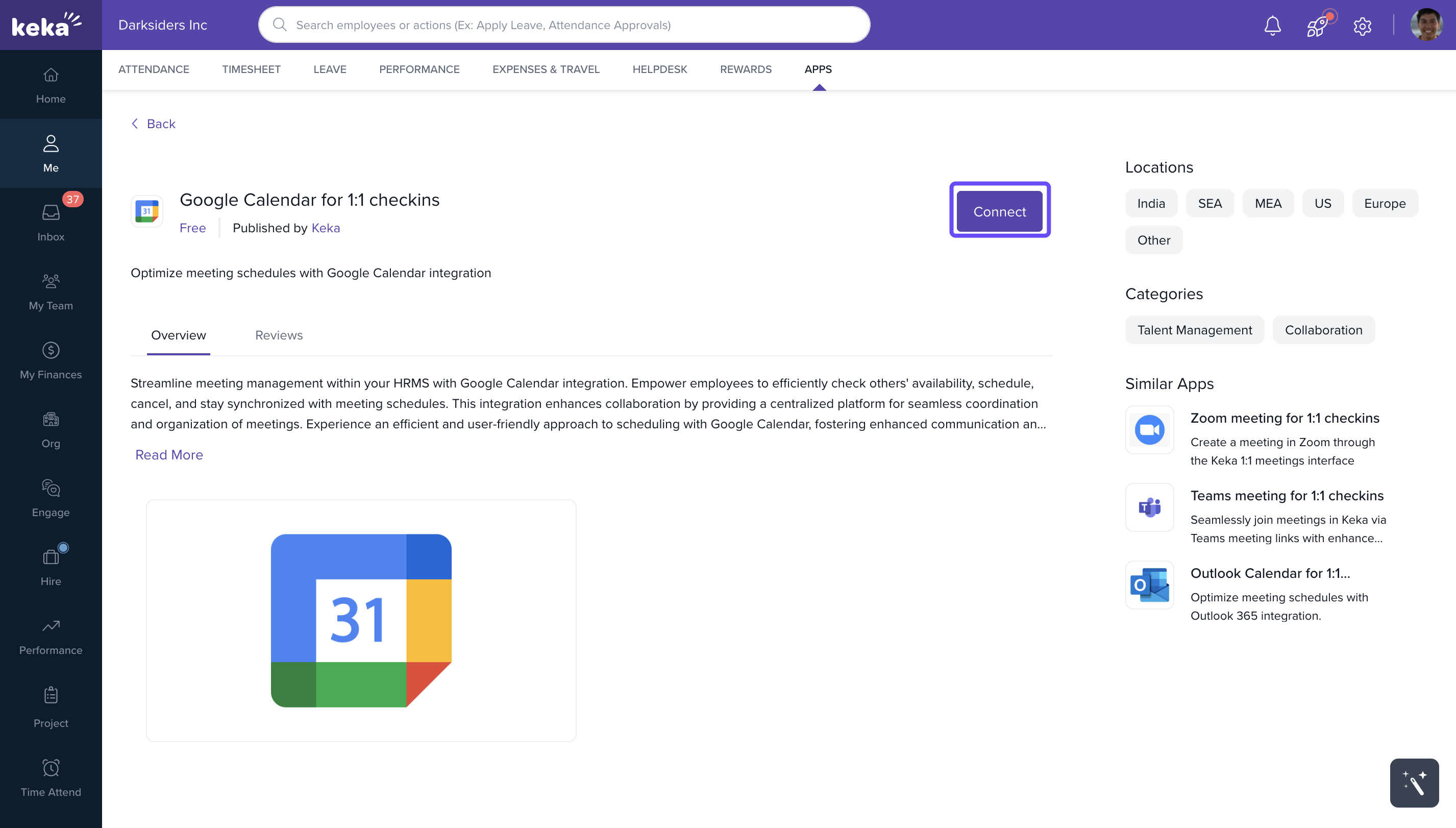Open settings gear icon
Image resolution: width=1456 pixels, height=828 pixels.
[x=1362, y=26]
